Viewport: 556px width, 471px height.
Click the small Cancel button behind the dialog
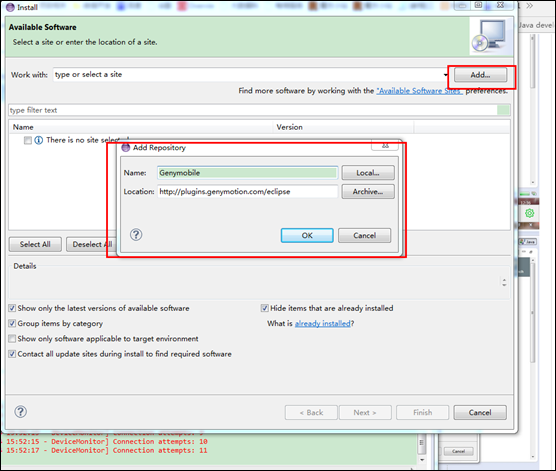click(x=458, y=451)
